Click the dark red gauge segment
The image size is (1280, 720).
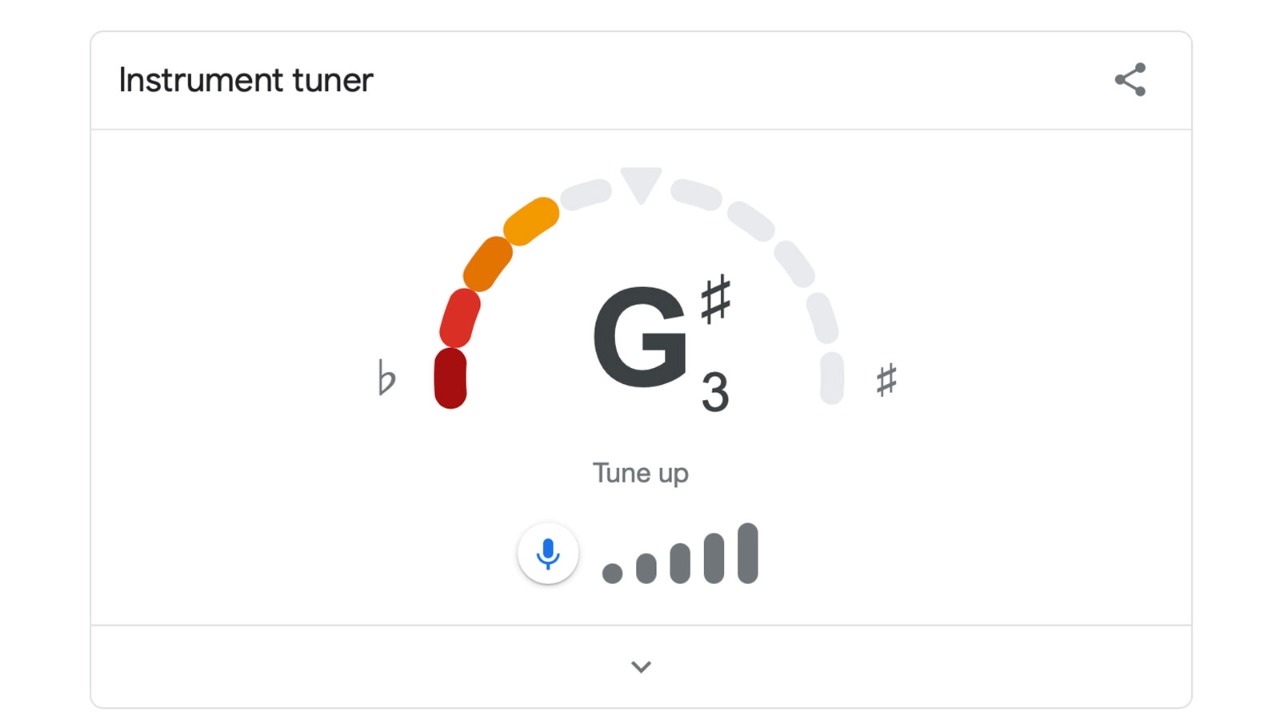pos(450,378)
